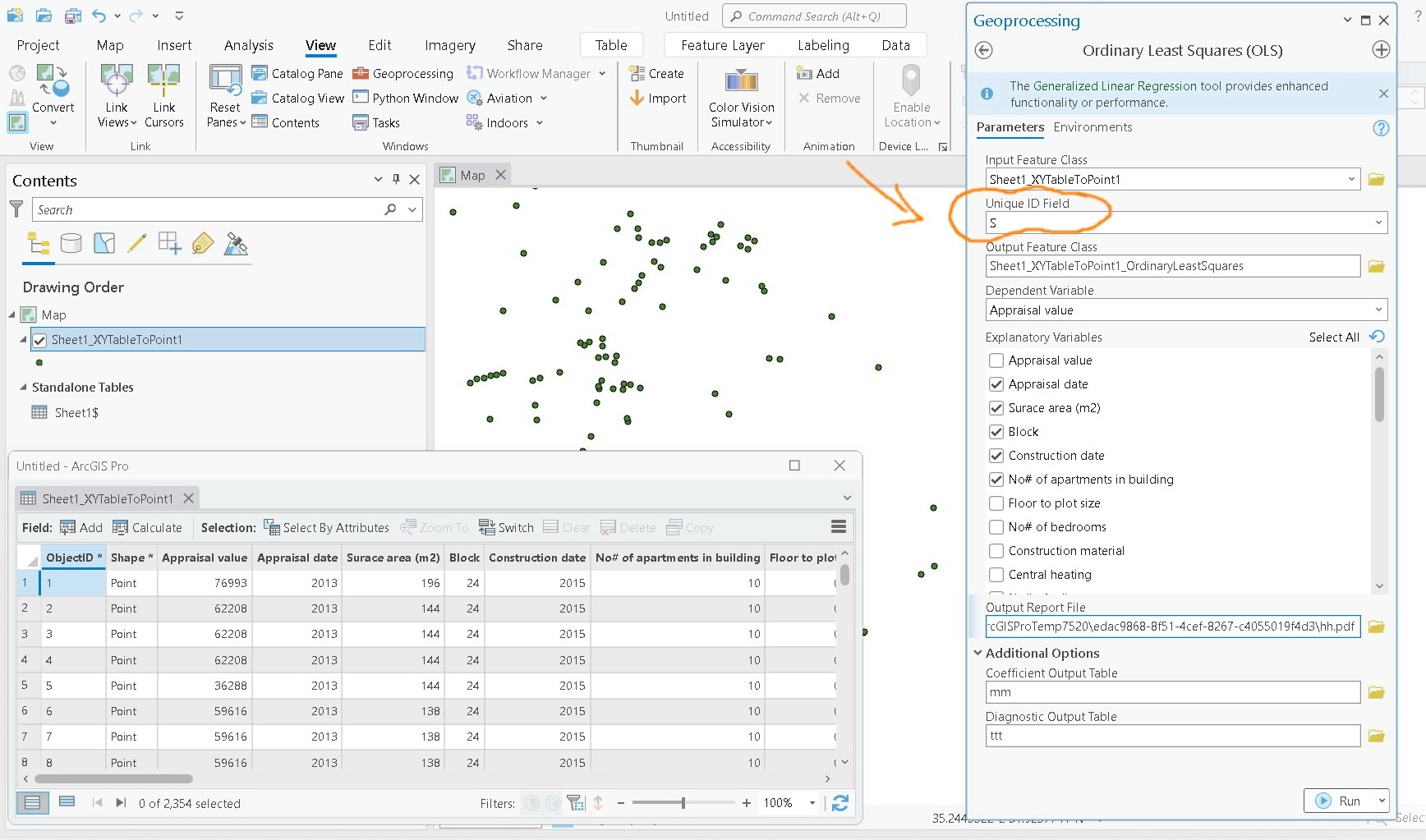Refresh the attribute table
This screenshot has width=1426, height=840.
pos(839,803)
